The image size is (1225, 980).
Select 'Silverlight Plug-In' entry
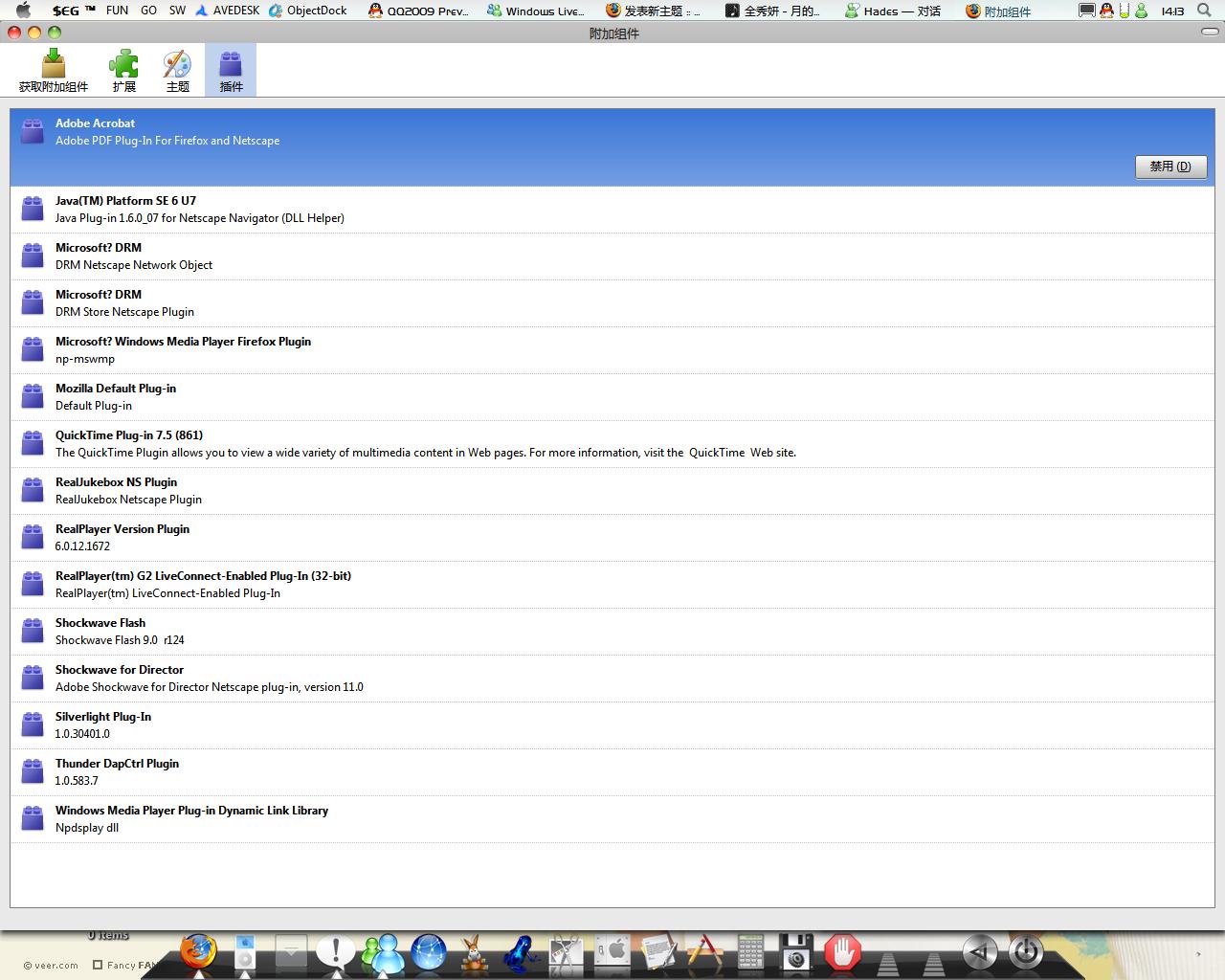612,725
